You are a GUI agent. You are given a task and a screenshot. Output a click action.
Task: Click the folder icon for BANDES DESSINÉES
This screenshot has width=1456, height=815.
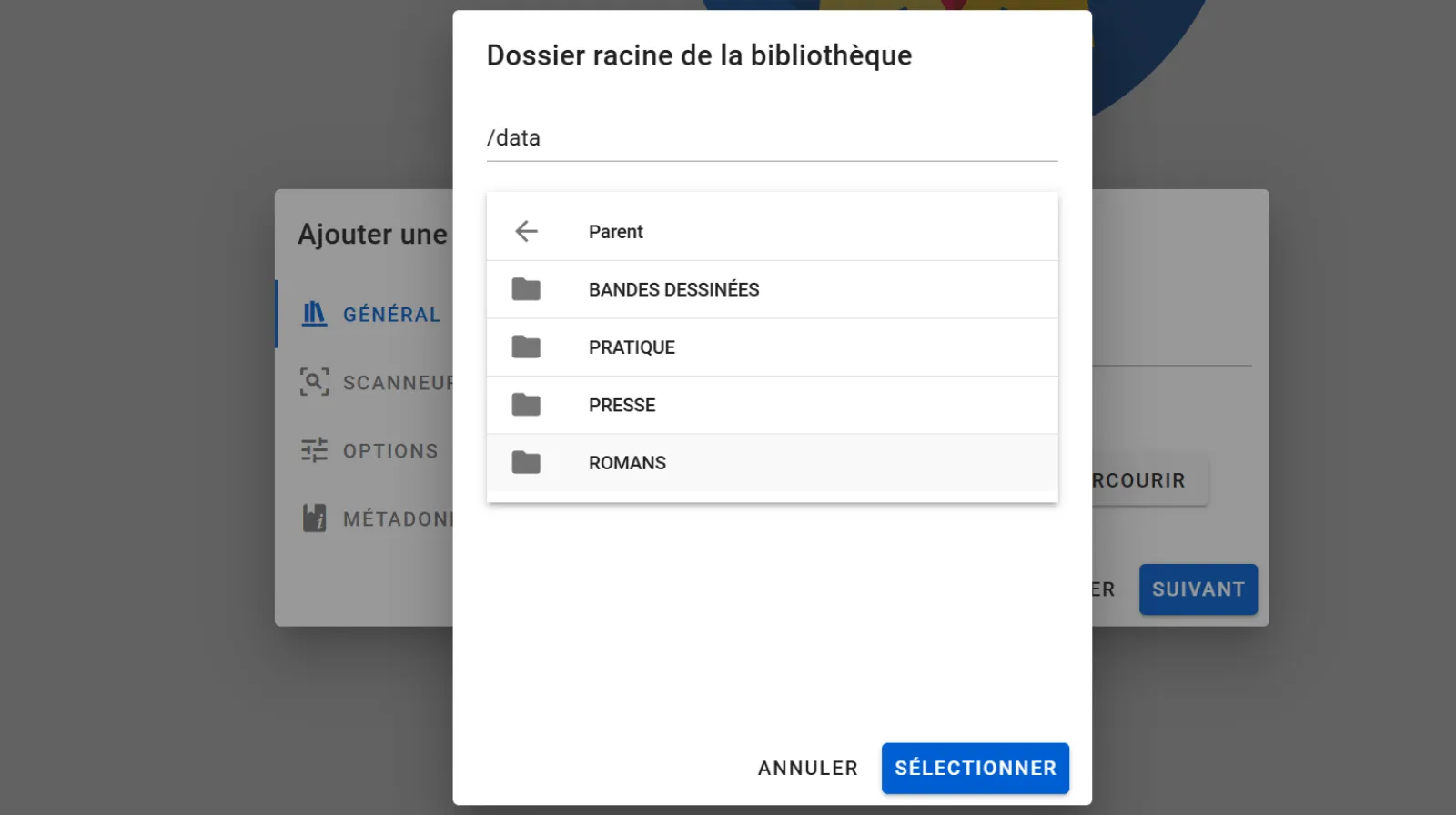tap(526, 289)
